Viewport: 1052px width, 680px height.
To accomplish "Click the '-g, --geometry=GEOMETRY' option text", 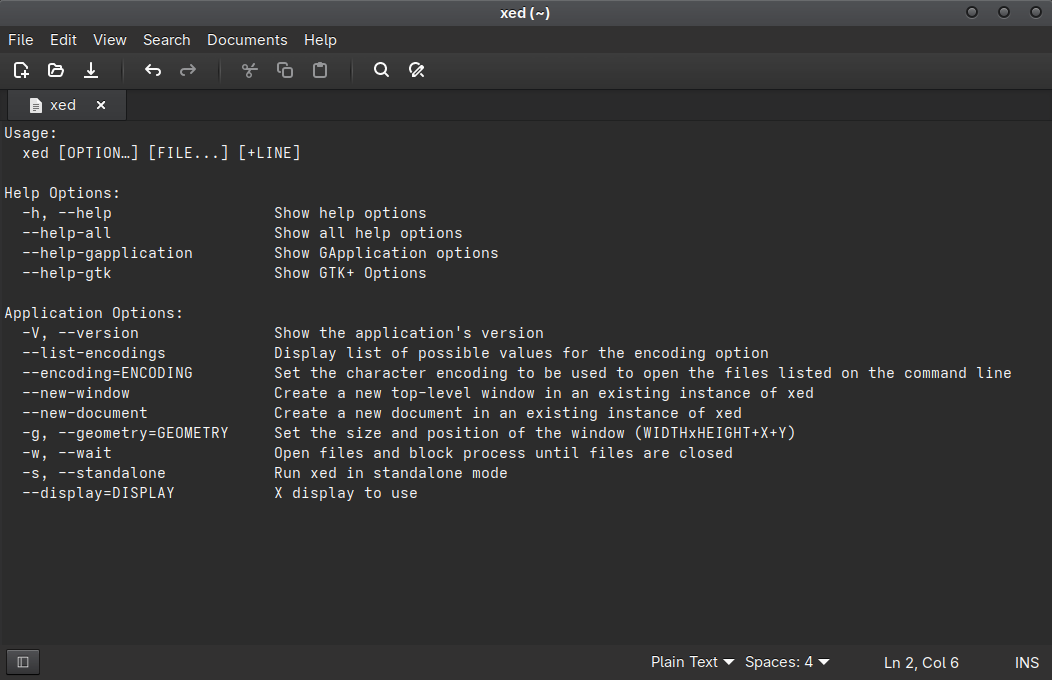I will [125, 433].
